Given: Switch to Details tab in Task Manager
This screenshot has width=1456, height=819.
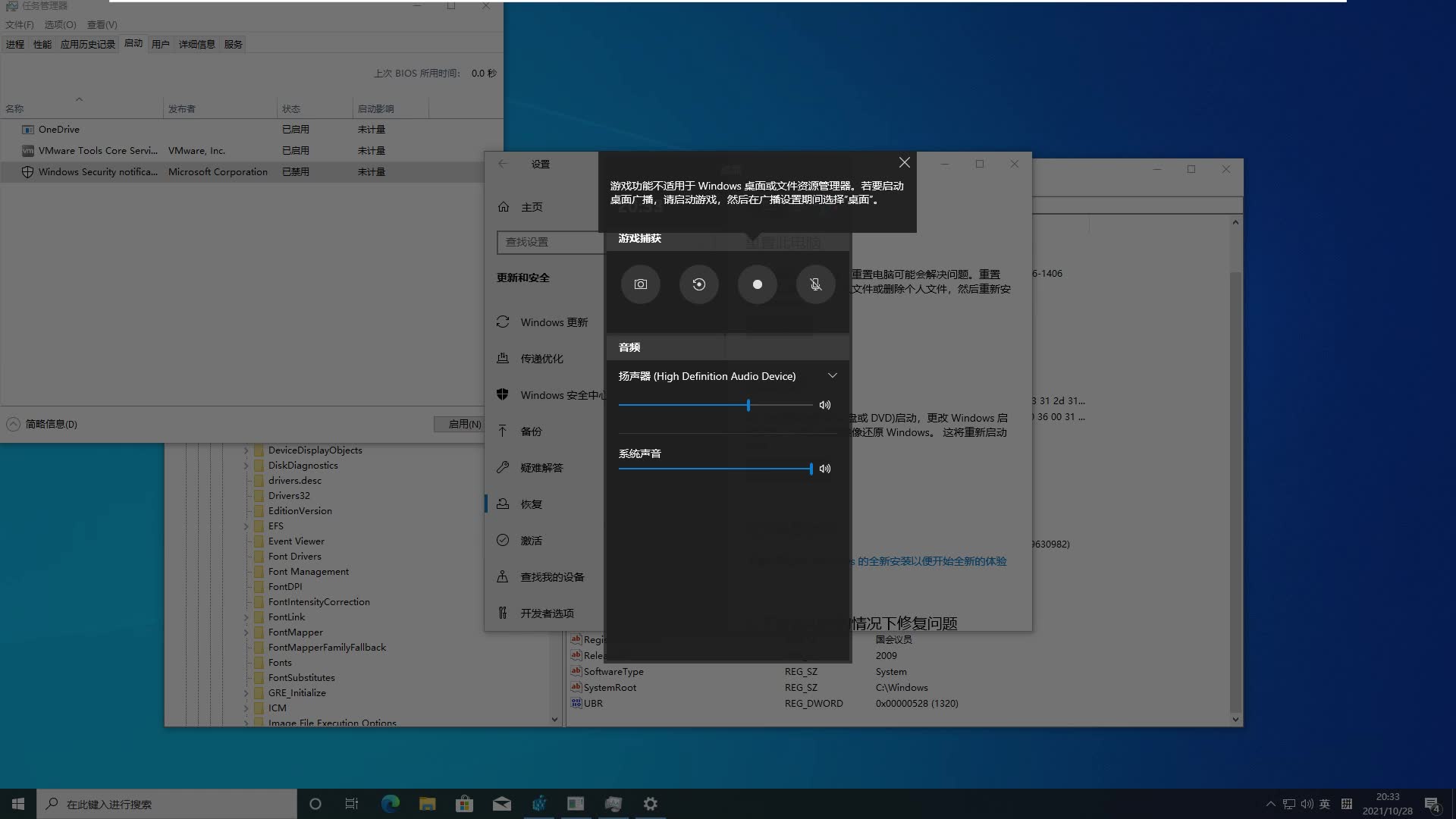Looking at the screenshot, I should (x=197, y=44).
